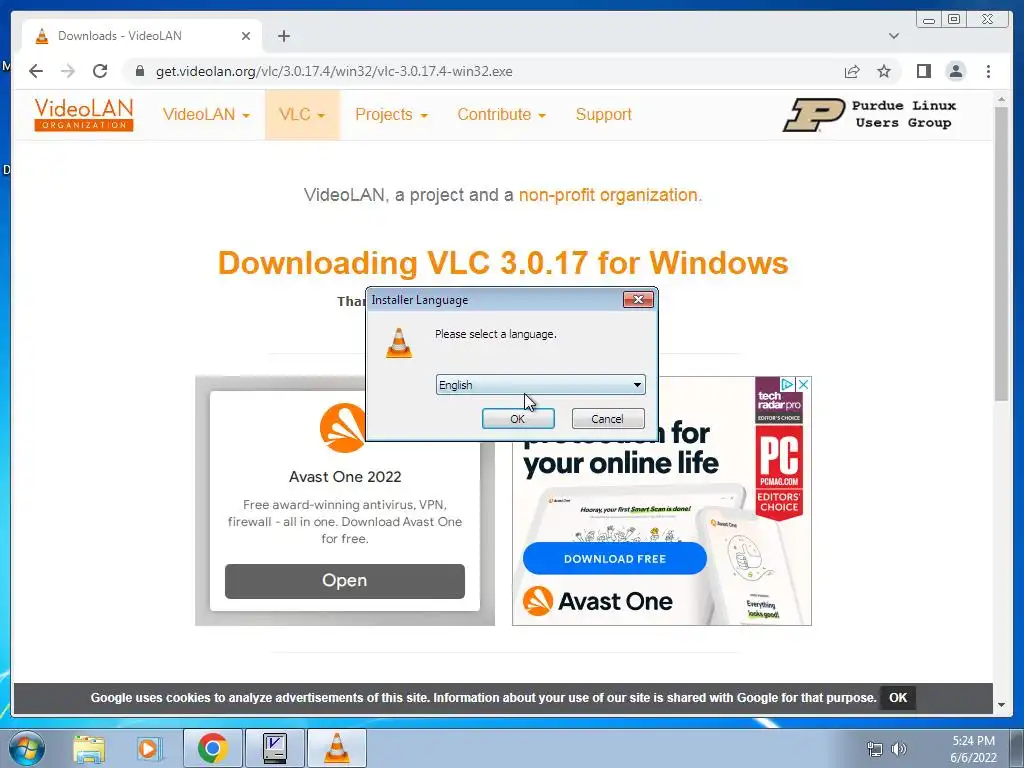Viewport: 1024px width, 768px height.
Task: Expand the Projects nav menu
Action: 391,114
